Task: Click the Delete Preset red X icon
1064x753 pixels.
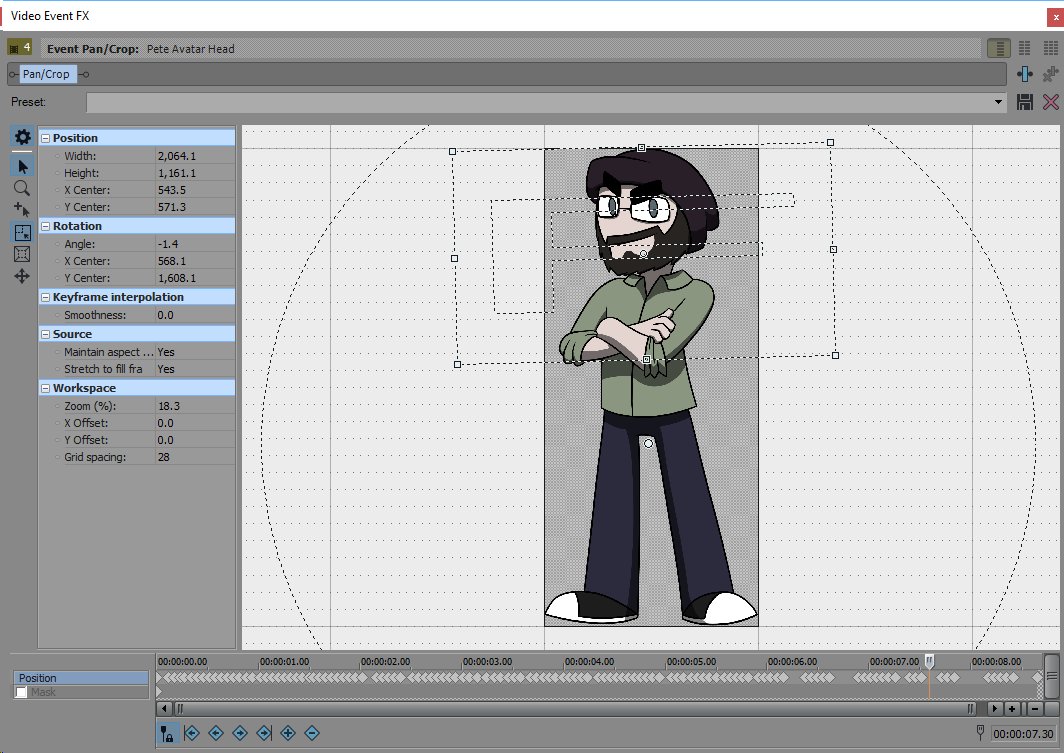Action: coord(1050,102)
